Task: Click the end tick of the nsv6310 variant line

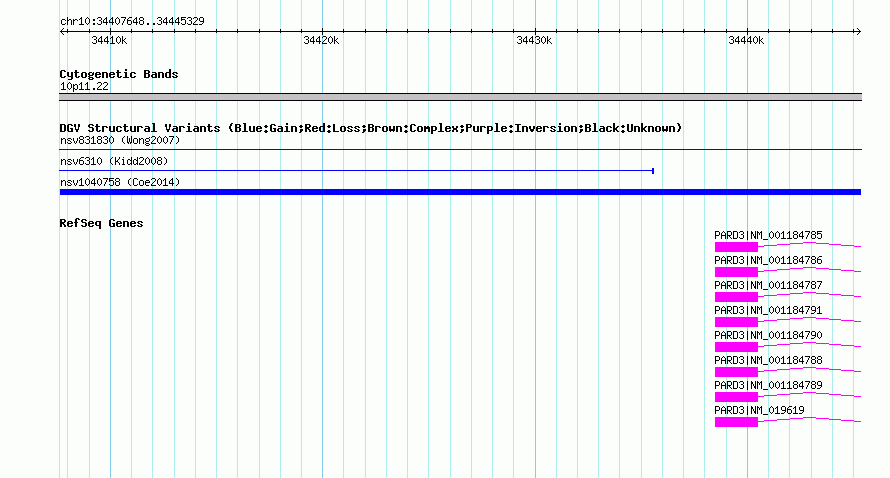Action: pyautogui.click(x=653, y=171)
